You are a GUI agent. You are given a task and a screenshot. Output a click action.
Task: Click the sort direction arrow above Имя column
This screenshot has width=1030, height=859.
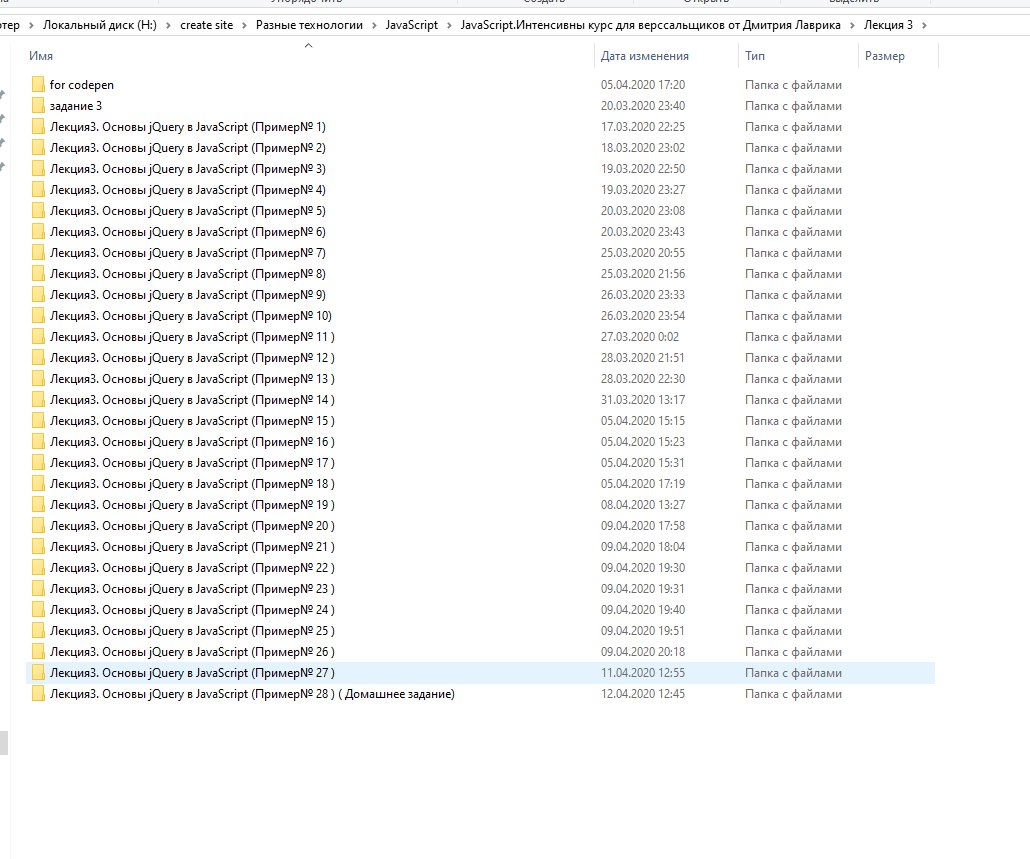pos(309,45)
